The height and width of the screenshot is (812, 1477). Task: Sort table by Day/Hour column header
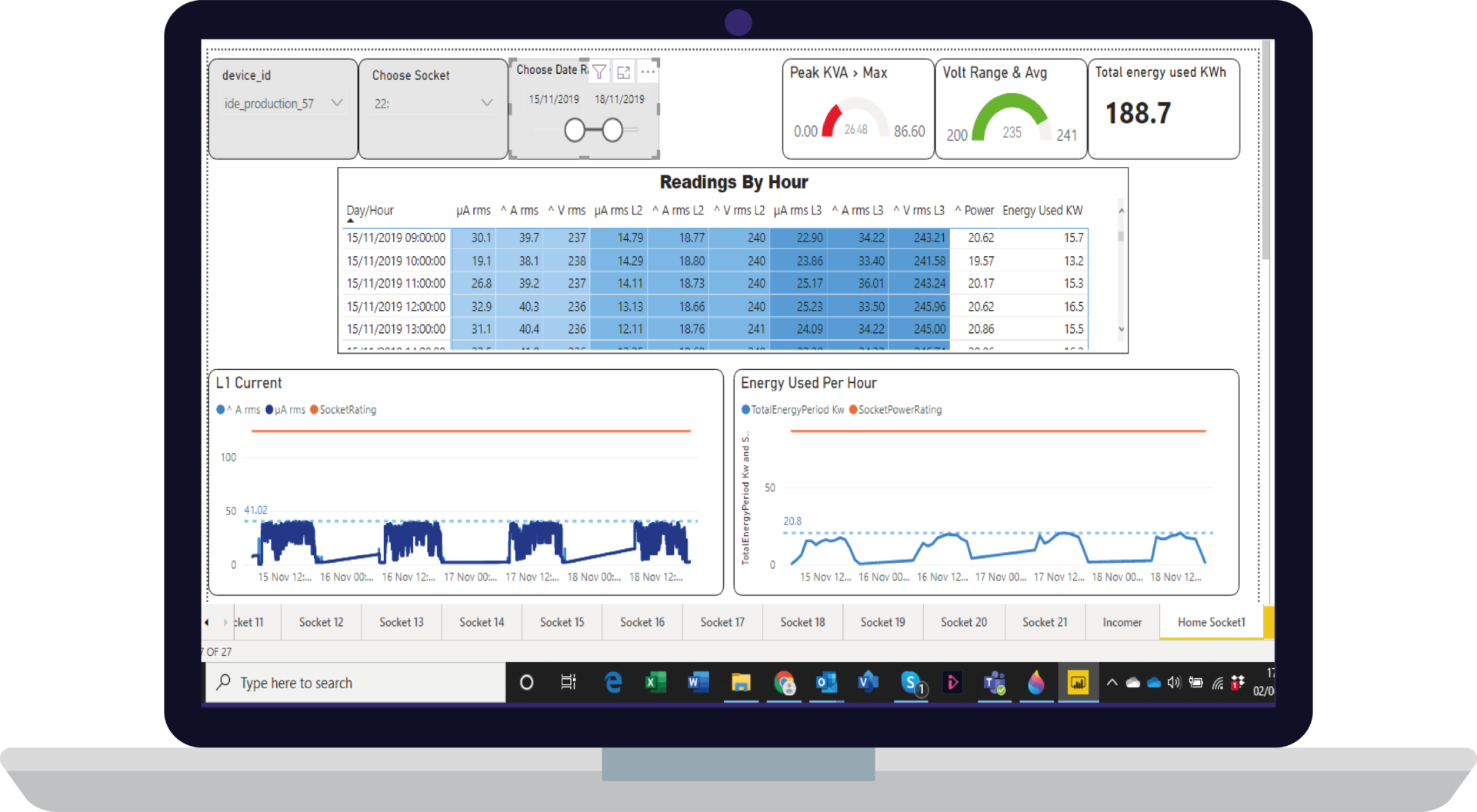pyautogui.click(x=370, y=211)
